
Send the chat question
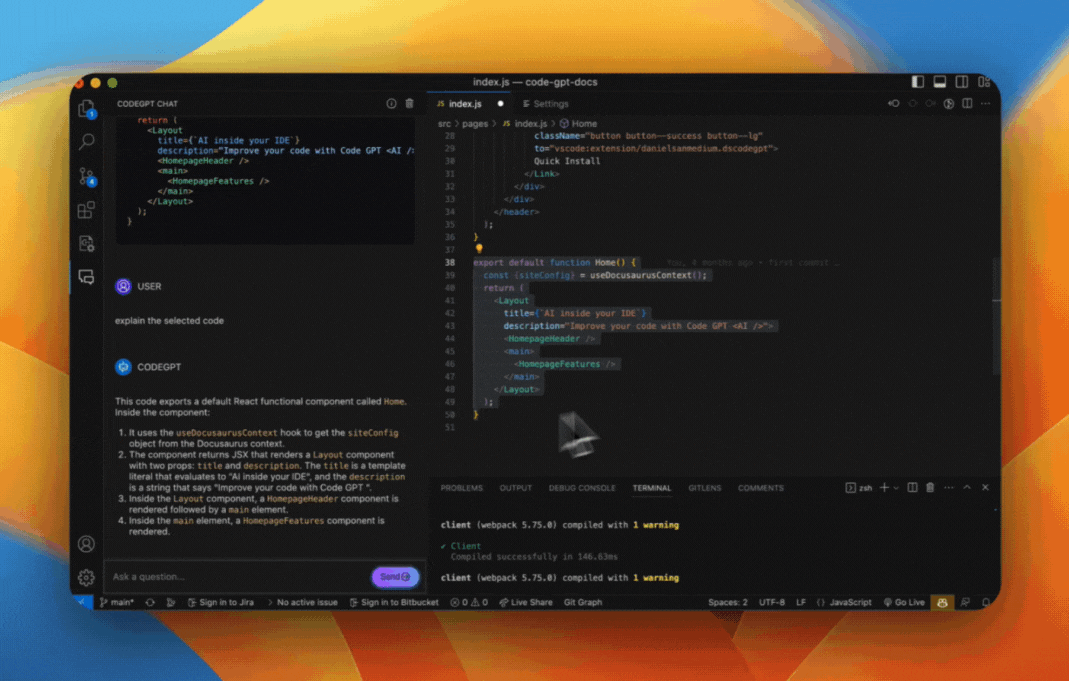[395, 577]
